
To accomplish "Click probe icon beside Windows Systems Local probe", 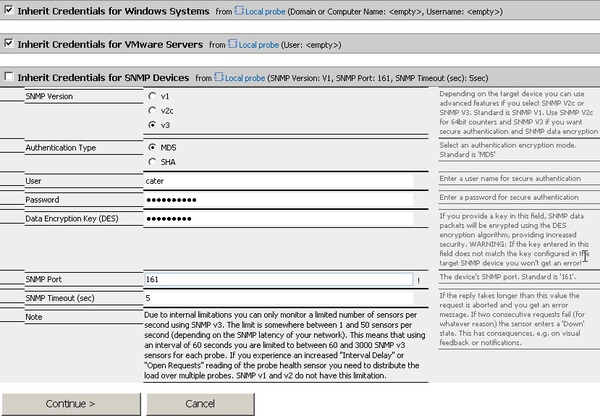I will [x=239, y=11].
